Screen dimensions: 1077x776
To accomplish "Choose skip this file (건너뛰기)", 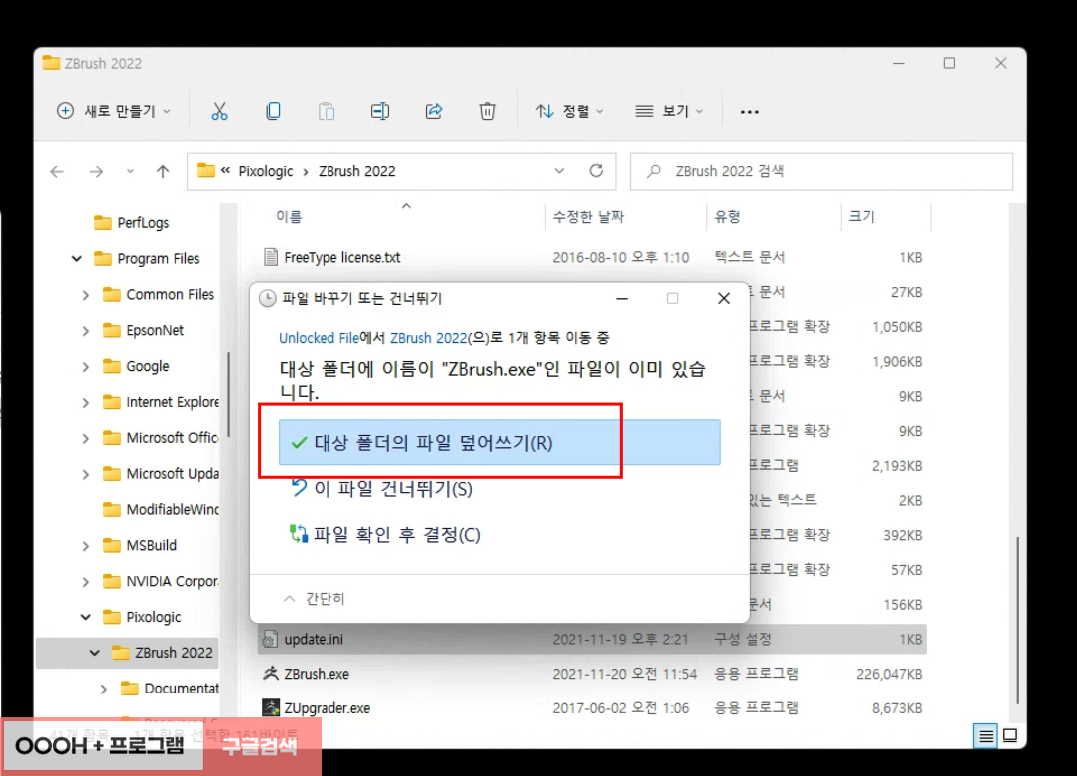I will (x=383, y=489).
